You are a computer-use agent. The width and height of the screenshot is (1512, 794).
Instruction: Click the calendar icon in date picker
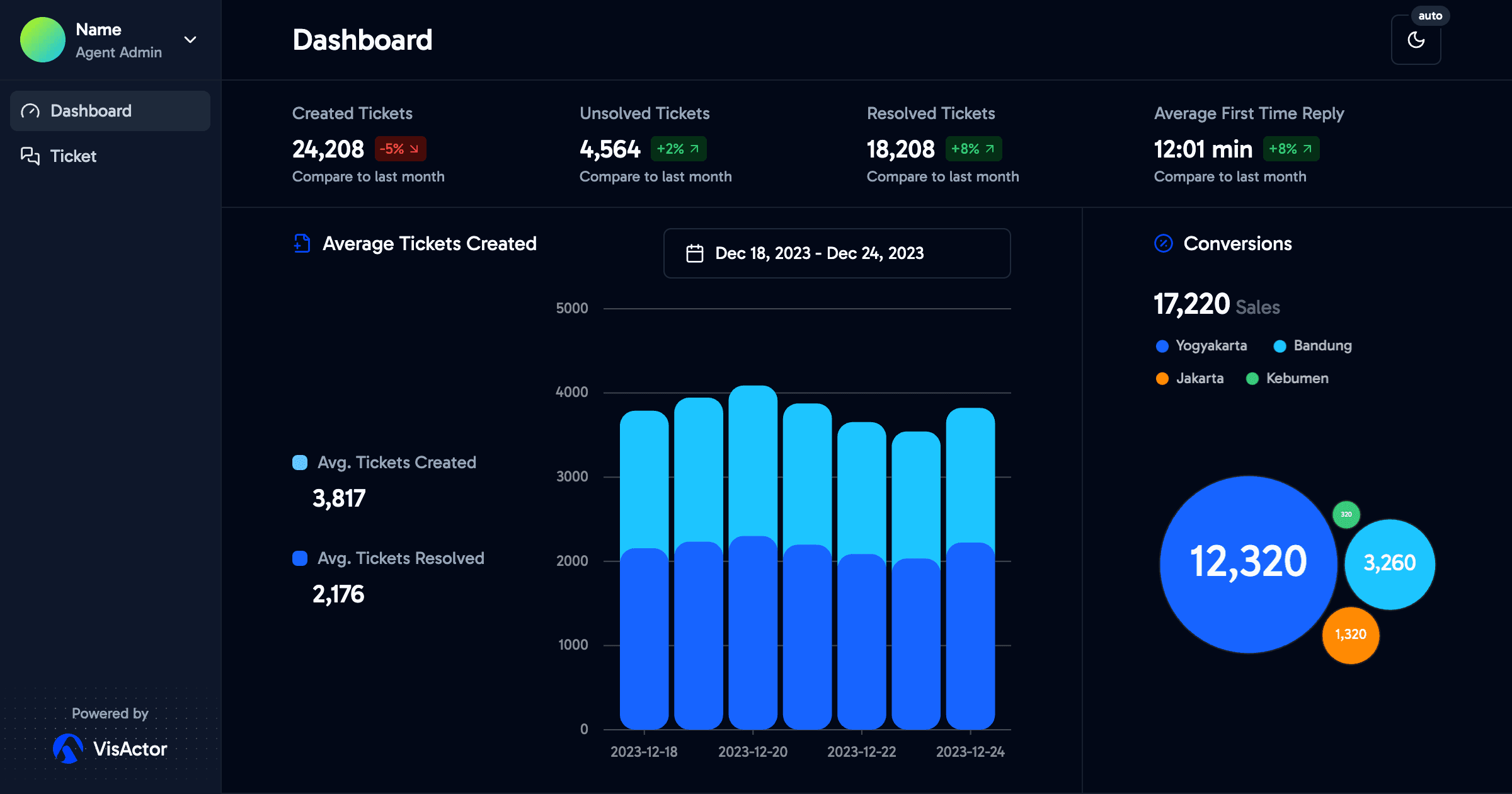(694, 253)
